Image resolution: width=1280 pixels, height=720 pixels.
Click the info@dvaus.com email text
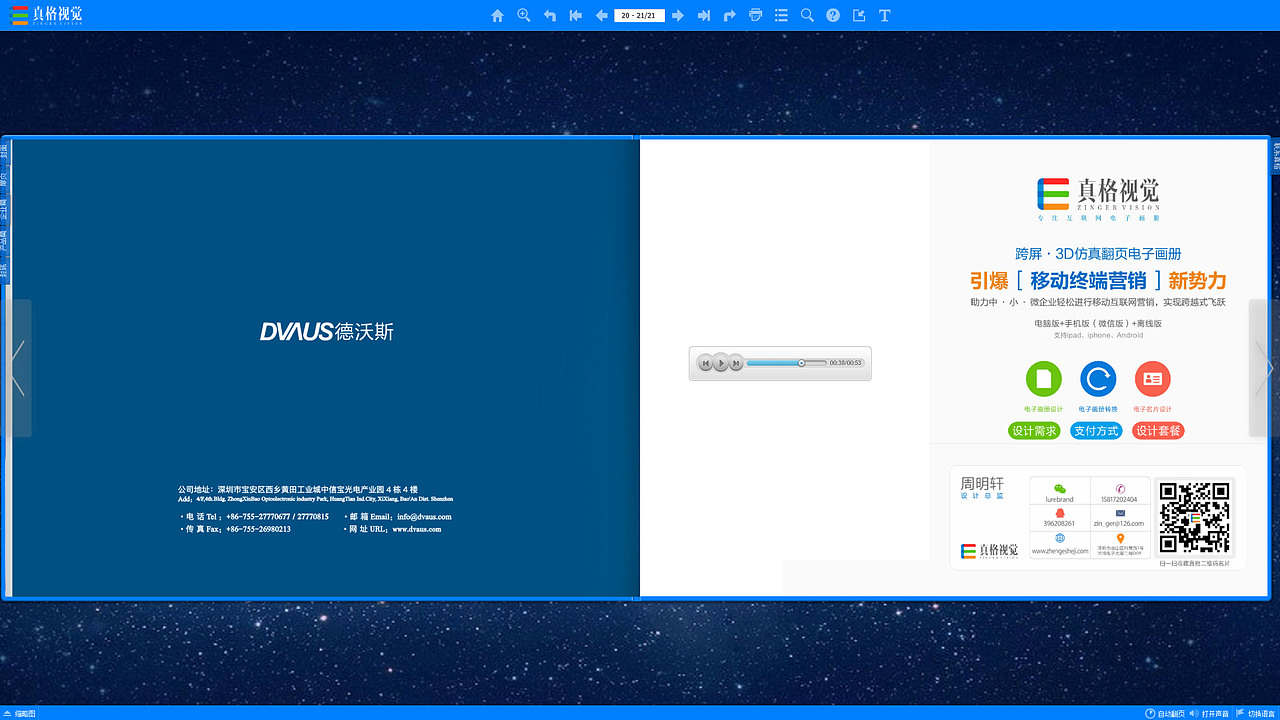coord(424,517)
